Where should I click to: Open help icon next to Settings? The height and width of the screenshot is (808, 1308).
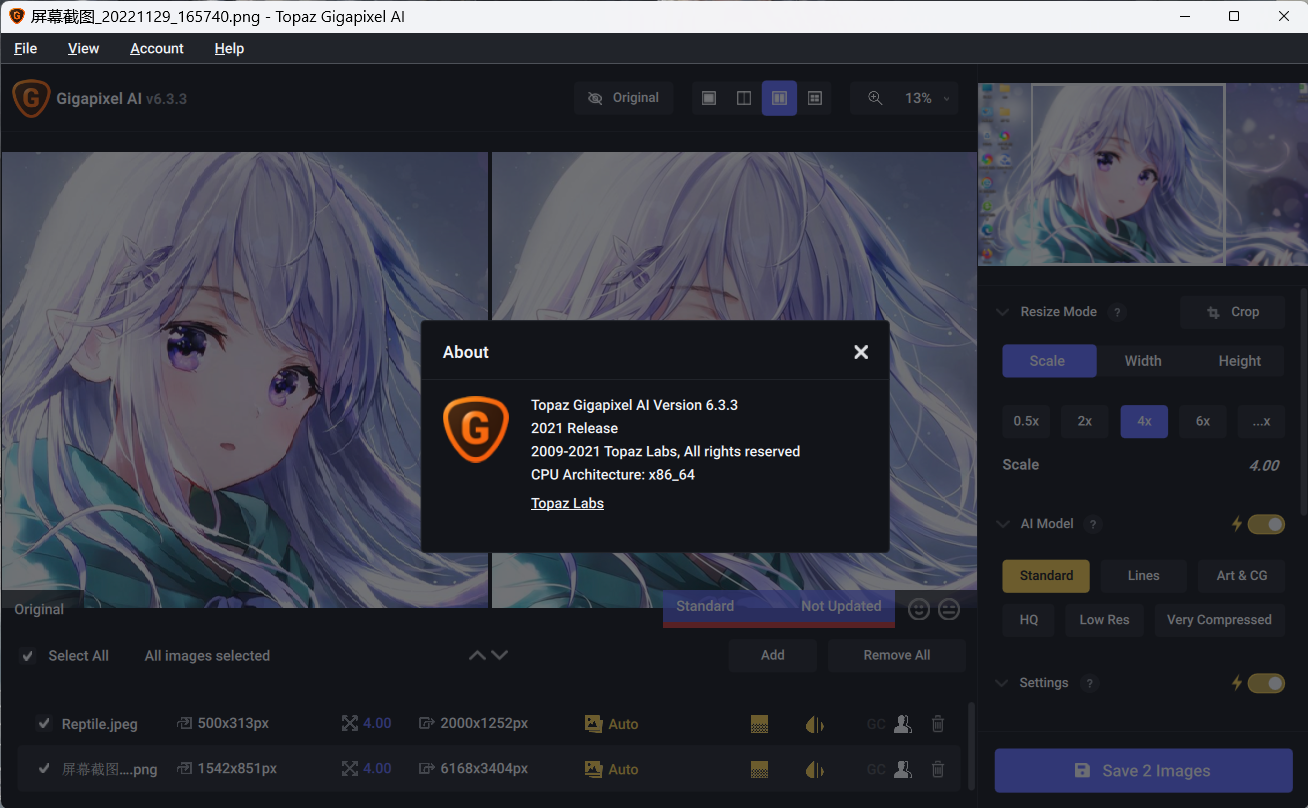pyautogui.click(x=1090, y=683)
